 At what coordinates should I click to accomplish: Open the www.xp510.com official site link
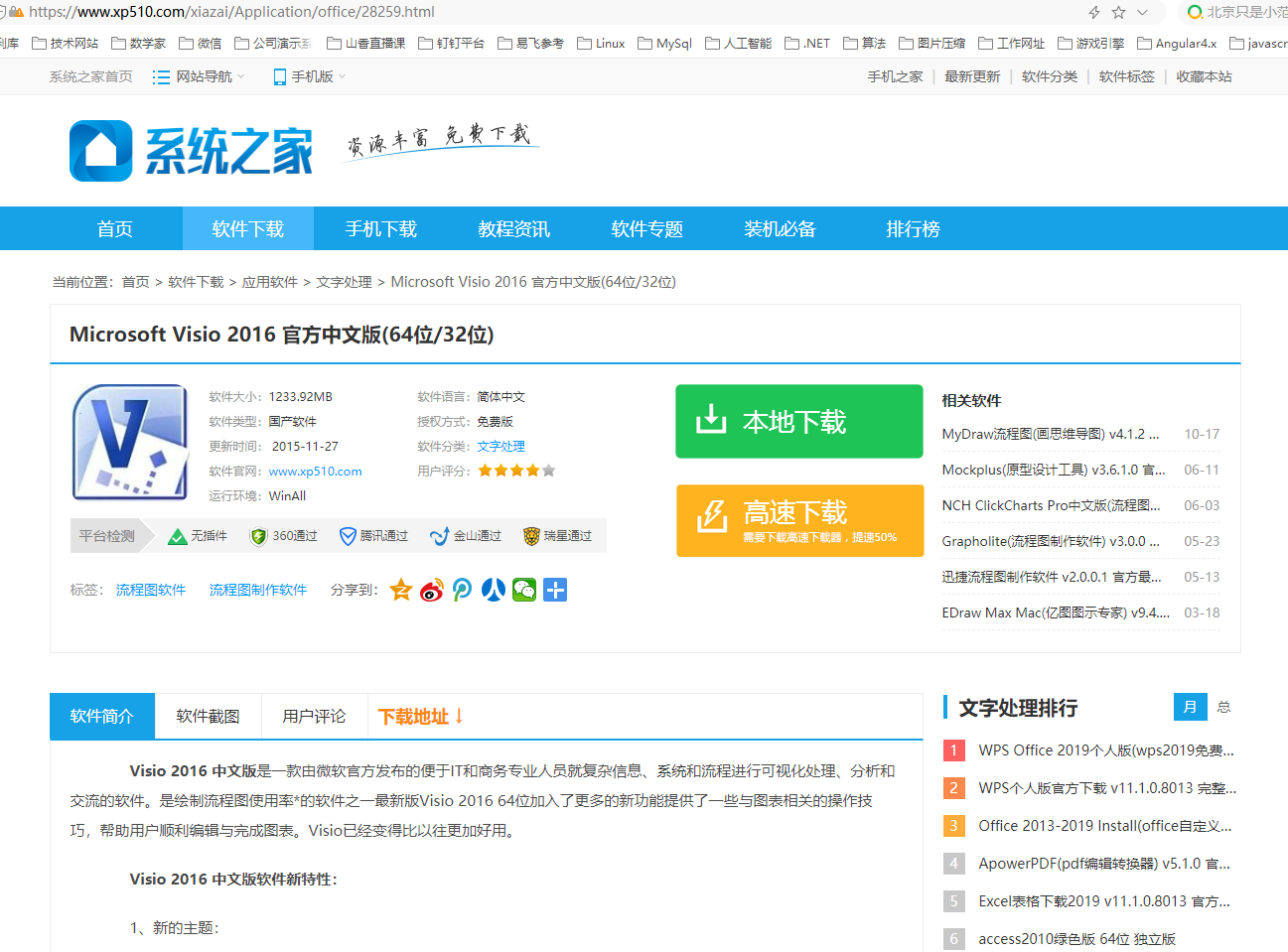pyautogui.click(x=316, y=472)
